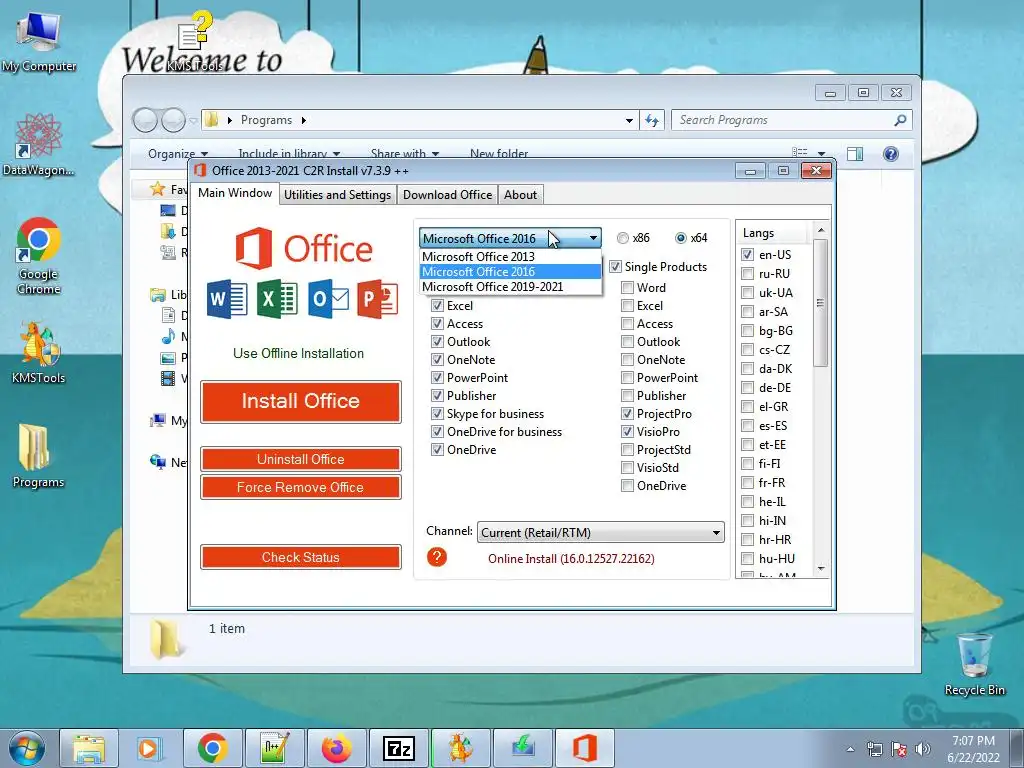Screen dimensions: 1024x768
Task: Launch Windows Media Player from taskbar
Action: point(149,748)
